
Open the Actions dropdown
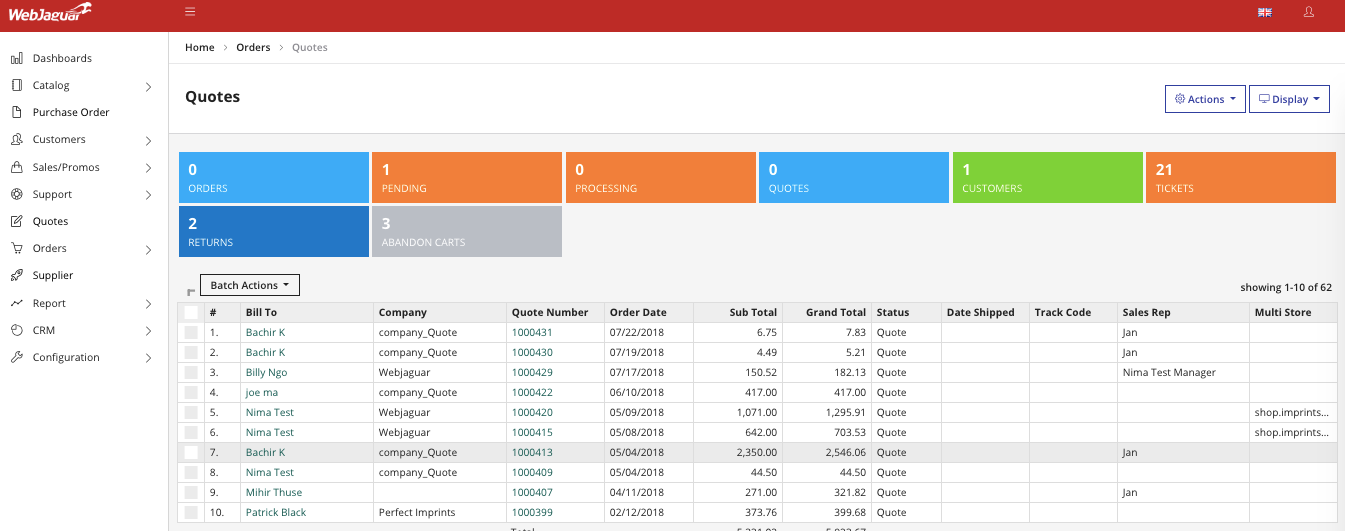(1205, 99)
